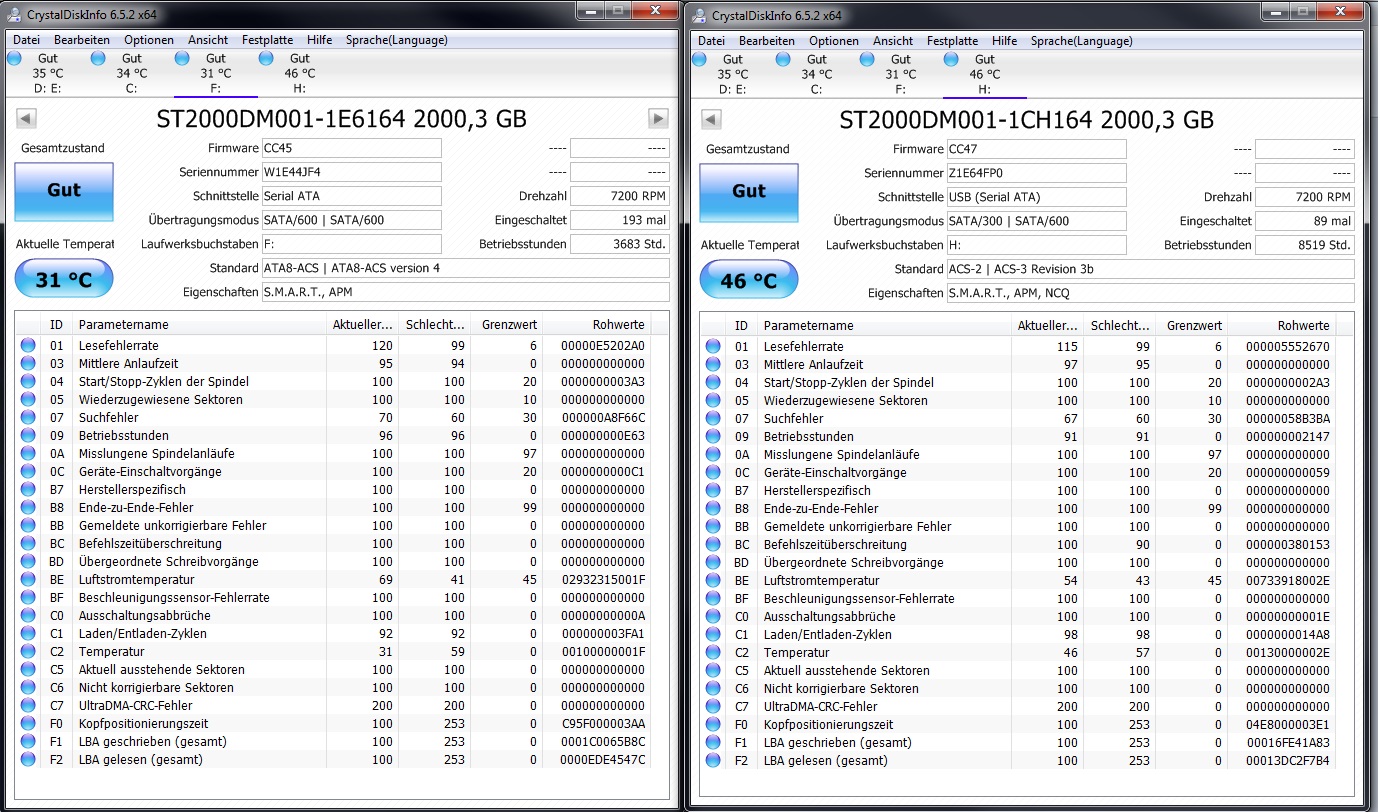The width and height of the screenshot is (1380, 812).
Task: Go to previous disk in left window
Action: 27,119
